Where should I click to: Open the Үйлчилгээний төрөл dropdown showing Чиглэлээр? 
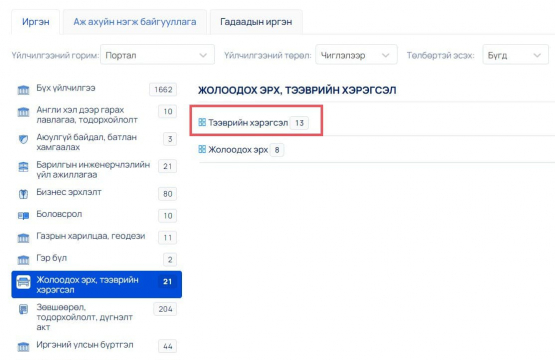[356, 55]
